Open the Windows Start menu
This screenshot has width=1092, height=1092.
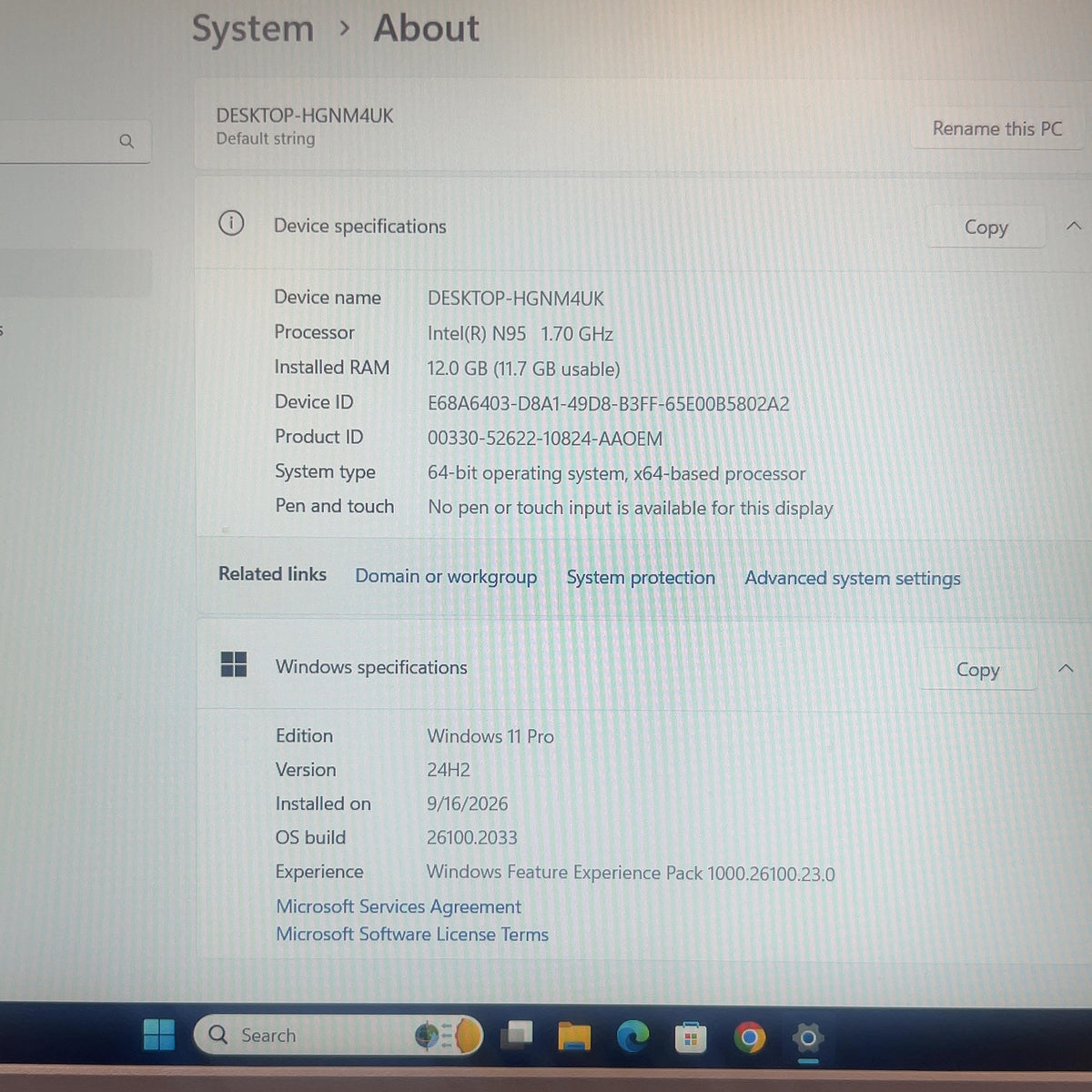tap(159, 1035)
